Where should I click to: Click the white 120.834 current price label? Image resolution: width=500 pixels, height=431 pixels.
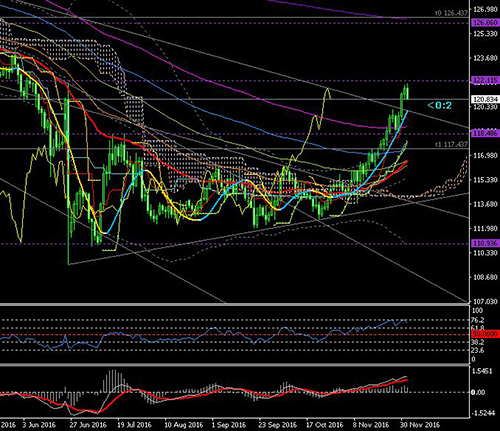tap(485, 99)
